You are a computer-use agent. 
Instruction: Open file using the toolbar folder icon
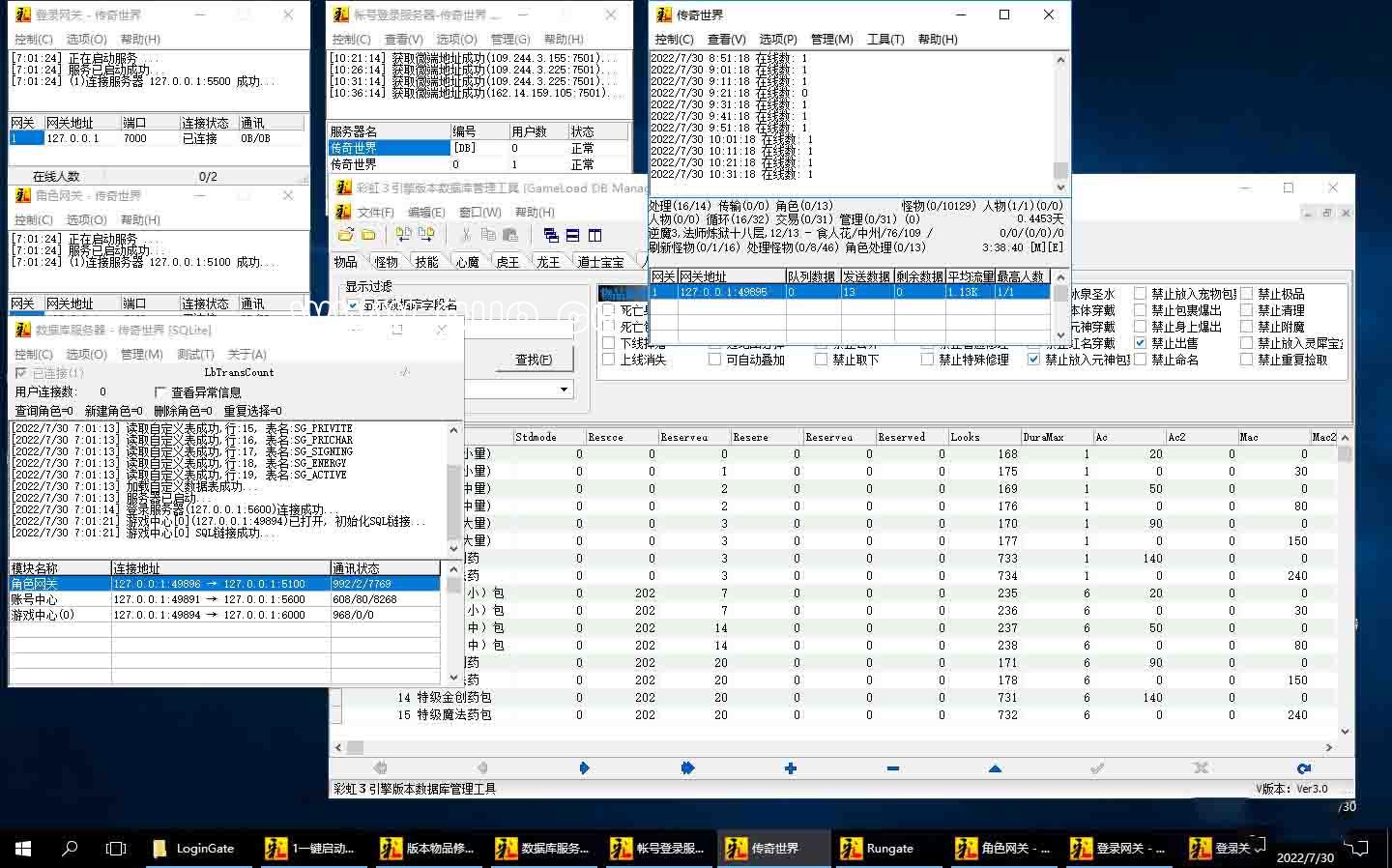tap(346, 235)
